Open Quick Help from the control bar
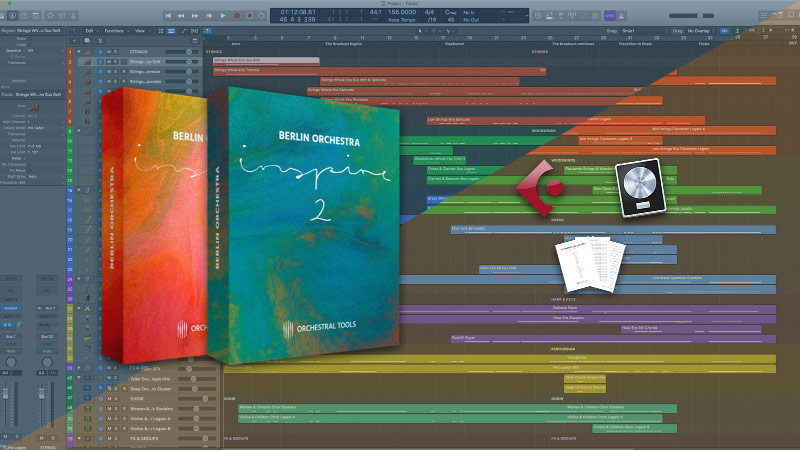The width and height of the screenshot is (800, 450). pyautogui.click(x=24, y=16)
